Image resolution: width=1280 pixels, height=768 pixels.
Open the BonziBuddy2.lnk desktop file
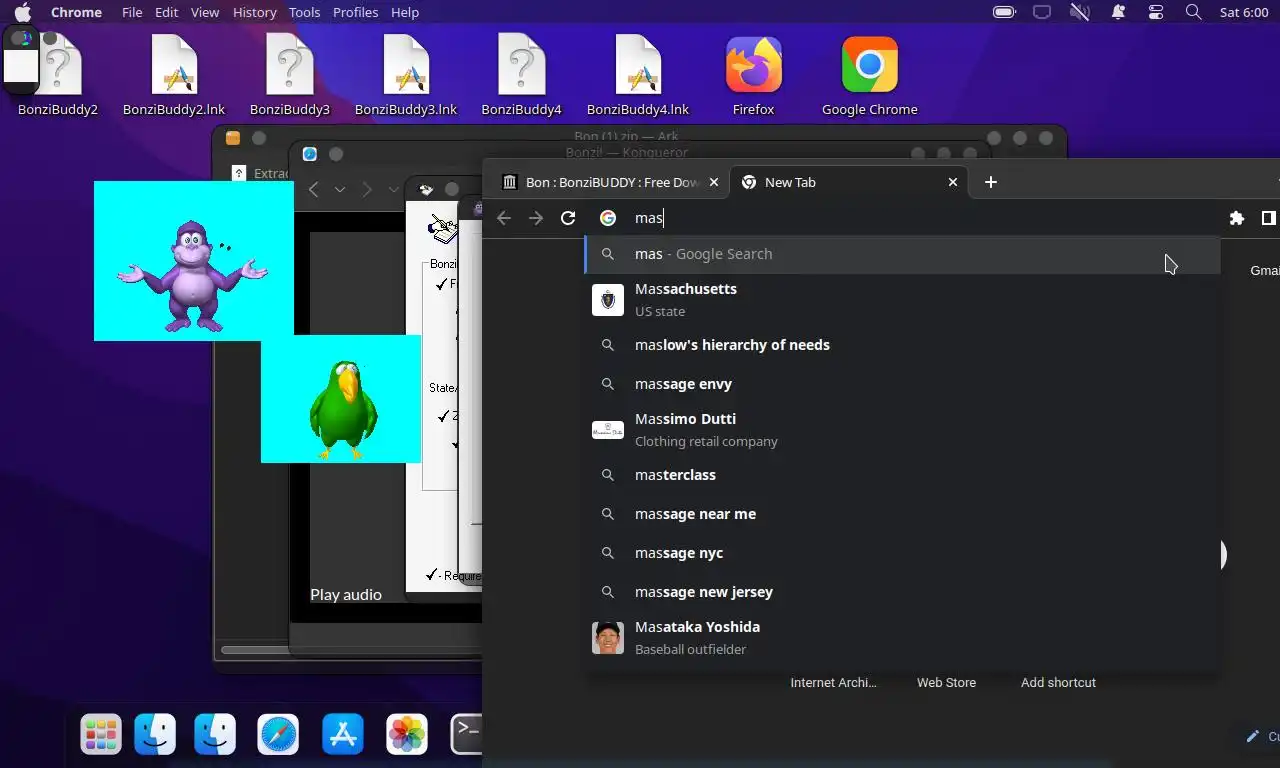tap(174, 76)
